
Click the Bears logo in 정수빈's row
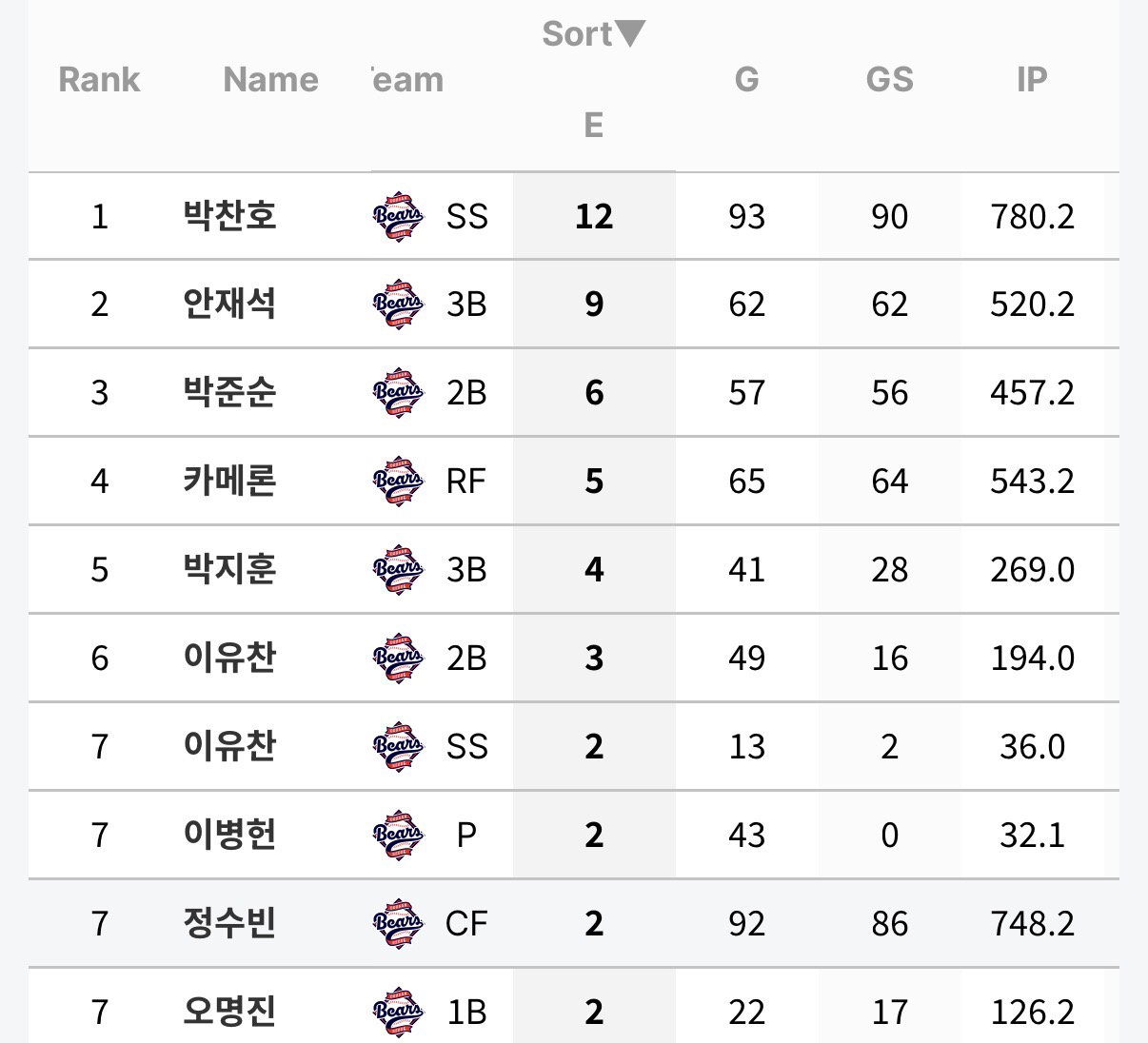398,924
